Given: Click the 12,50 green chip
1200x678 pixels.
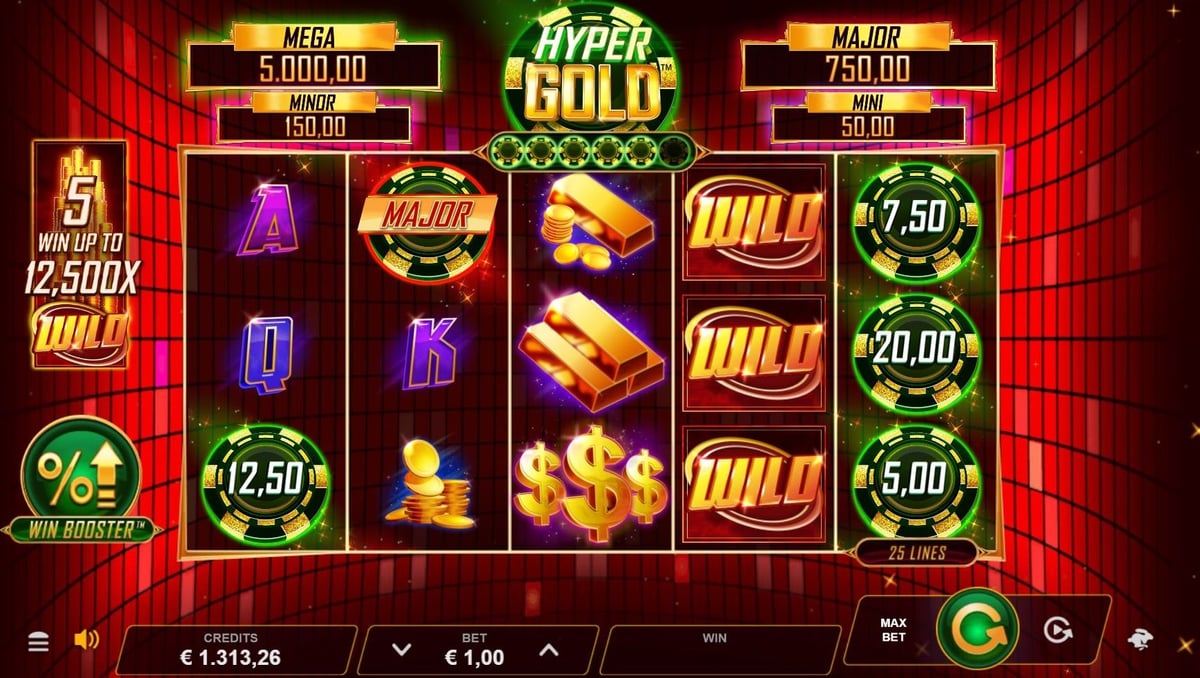Looking at the screenshot, I should tap(265, 484).
